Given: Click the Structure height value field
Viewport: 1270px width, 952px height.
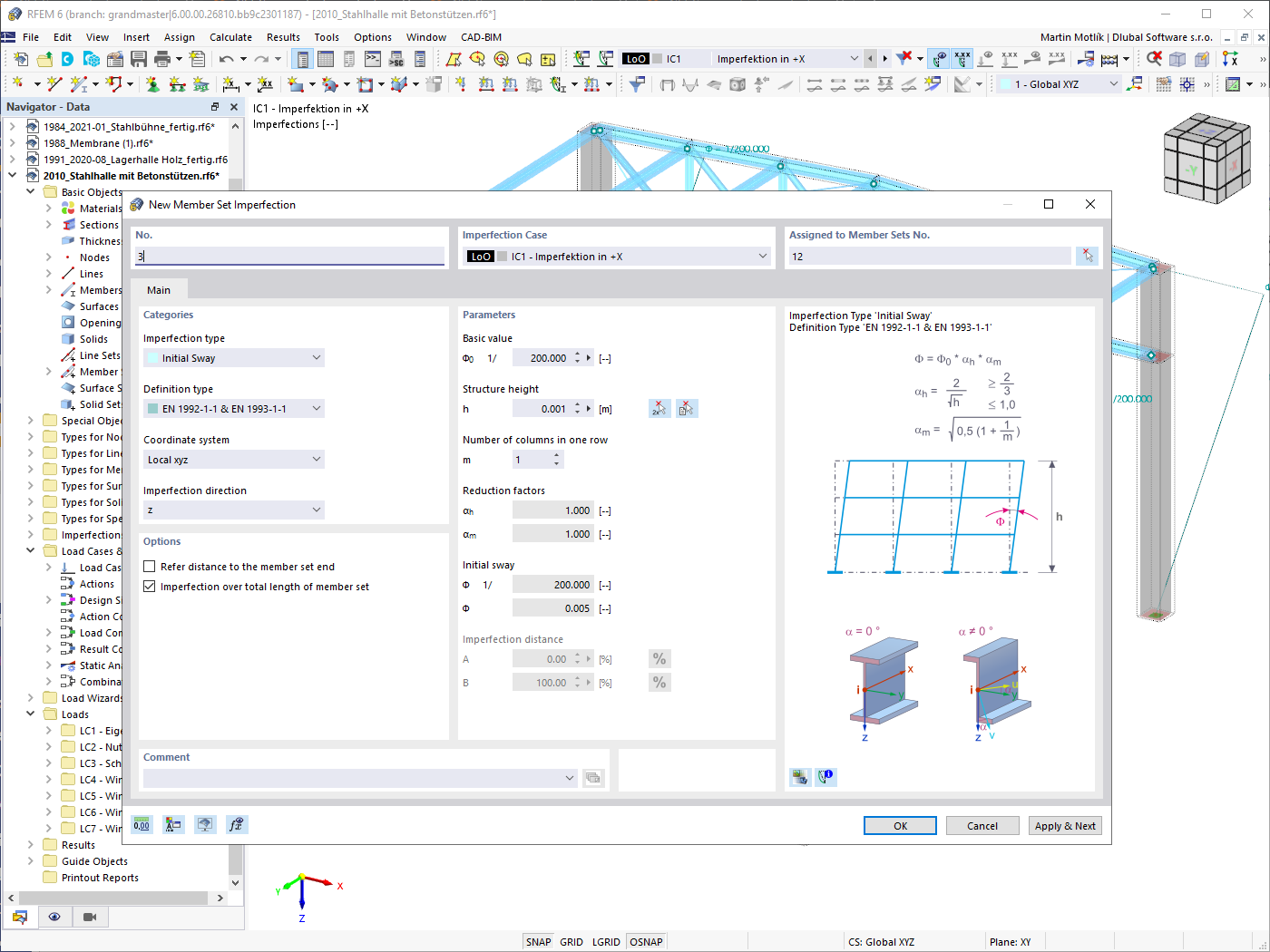Looking at the screenshot, I should click(542, 409).
